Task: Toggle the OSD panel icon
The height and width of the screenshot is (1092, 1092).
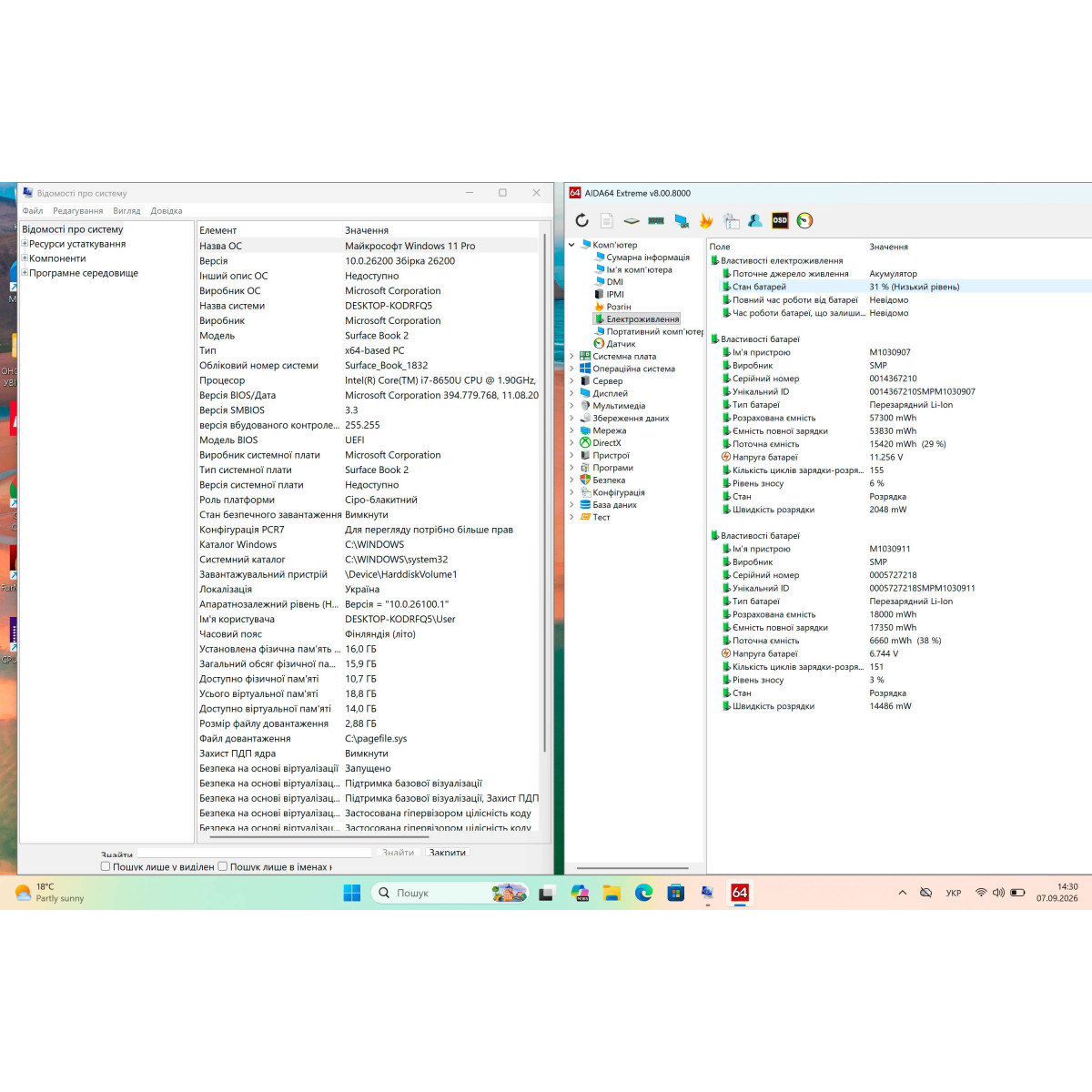Action: (x=780, y=220)
